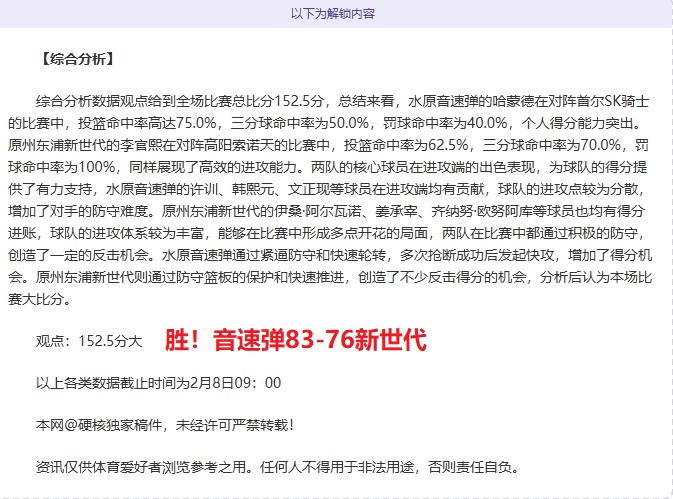Click the line starting 进账，球队的进攻体系
The height and width of the screenshot is (499, 673).
coord(327,233)
